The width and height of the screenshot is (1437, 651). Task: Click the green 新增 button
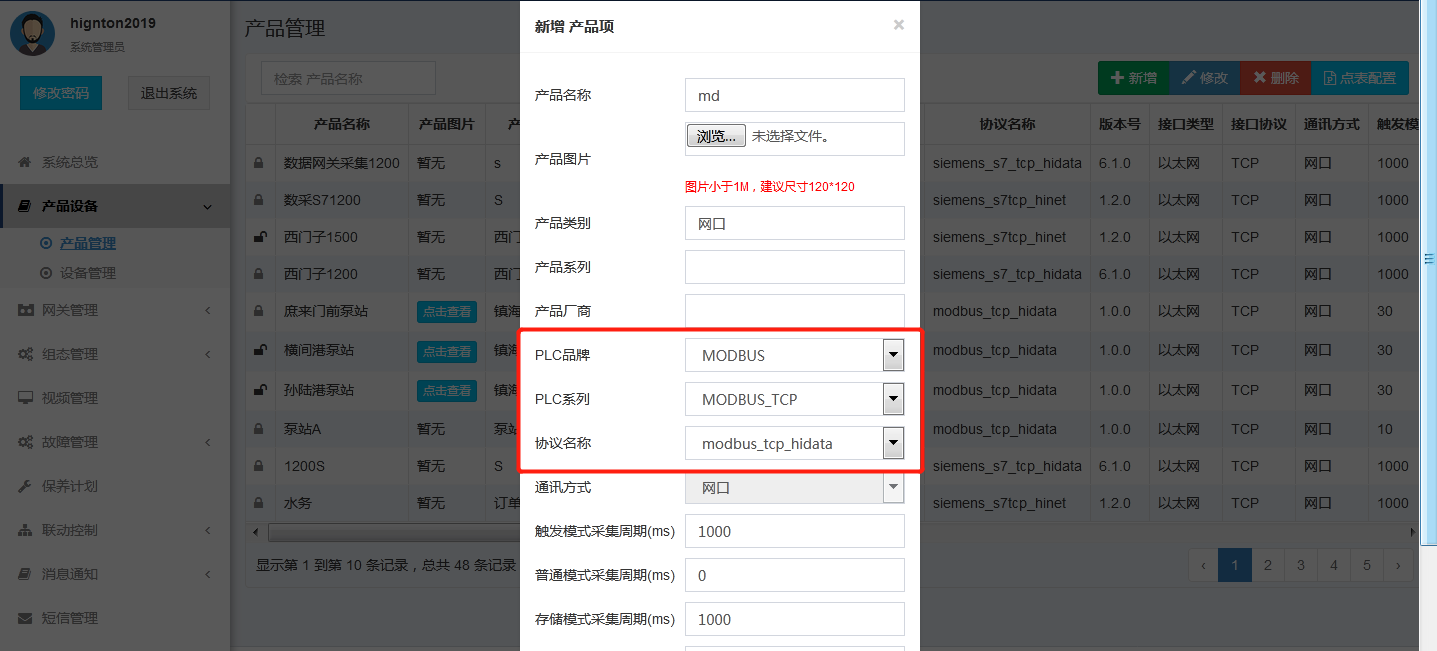[1133, 76]
